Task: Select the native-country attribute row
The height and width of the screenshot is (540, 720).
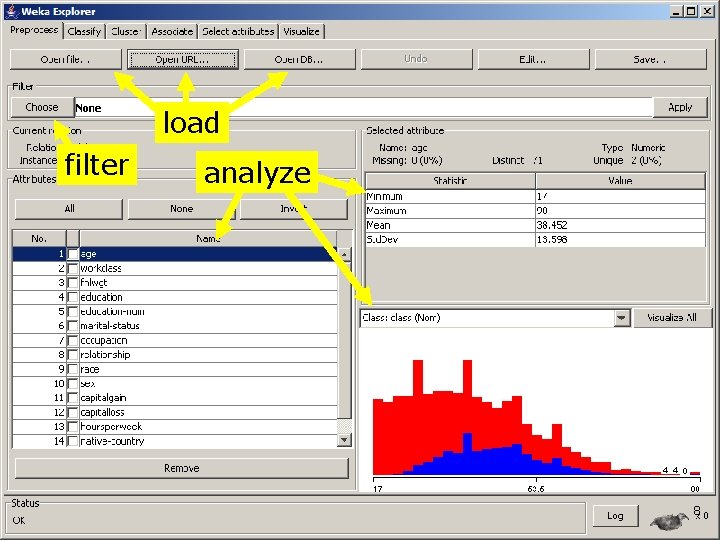Action: tap(175, 441)
